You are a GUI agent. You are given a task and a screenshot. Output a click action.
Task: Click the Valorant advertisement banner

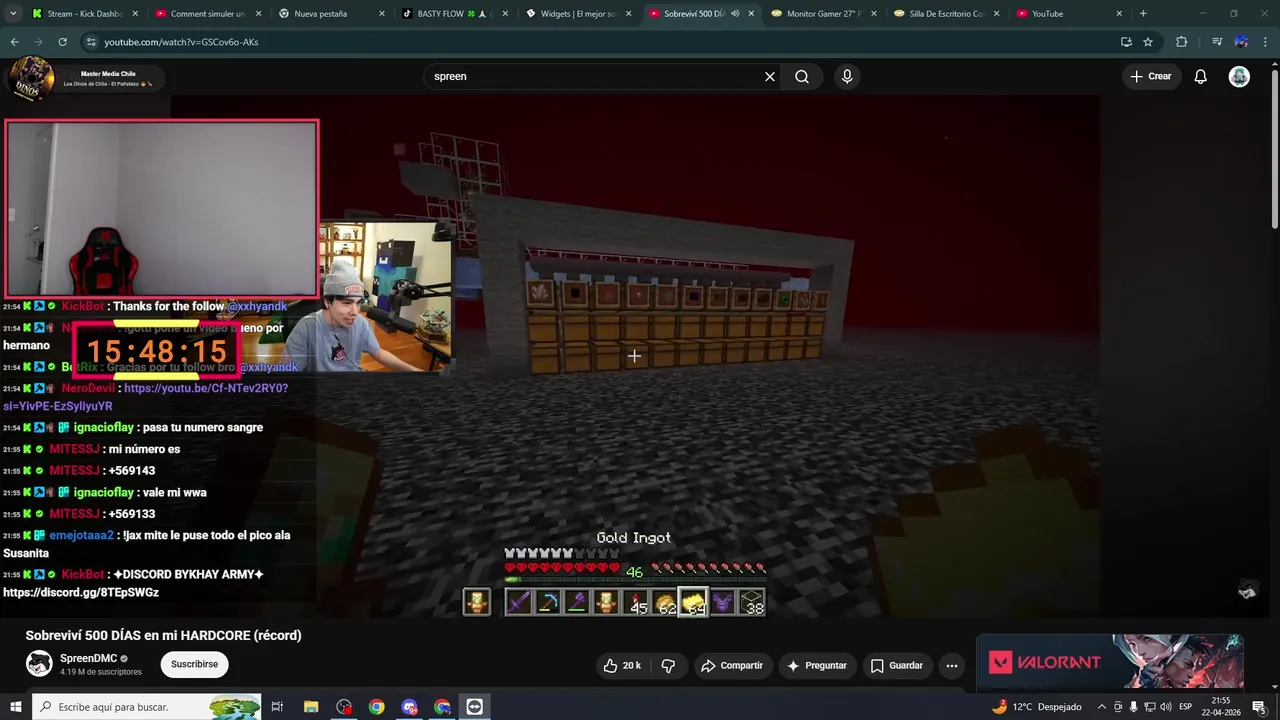(x=1110, y=661)
